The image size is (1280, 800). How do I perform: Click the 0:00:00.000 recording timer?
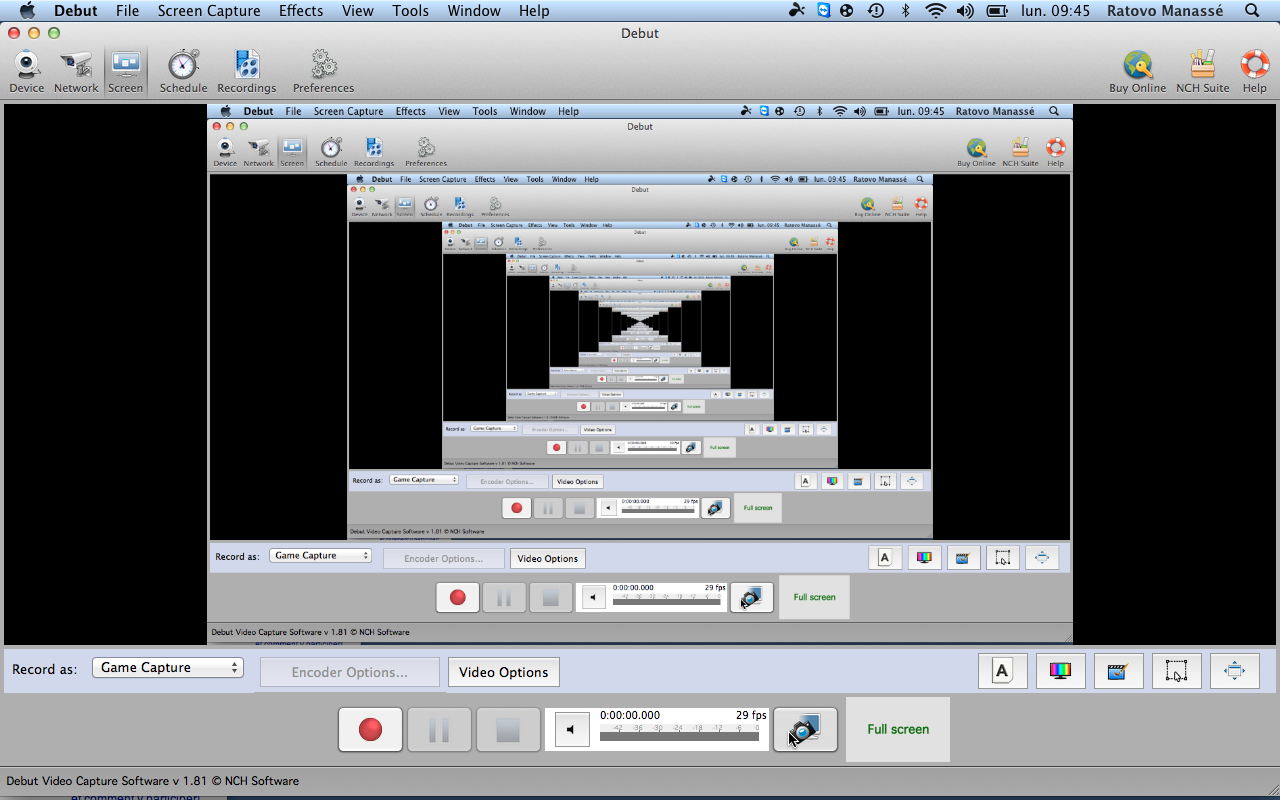pyautogui.click(x=630, y=716)
